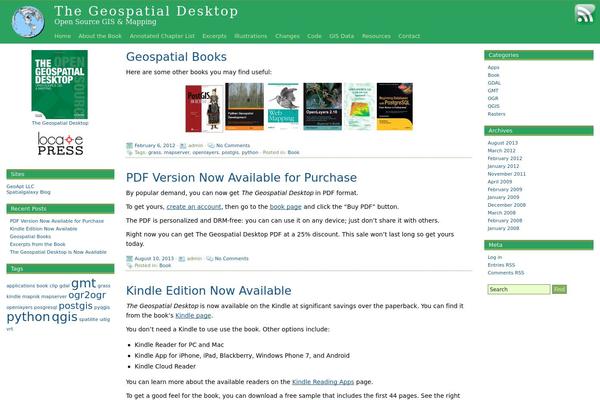Open the Illustrations menu item
This screenshot has height=400, width=600.
pyautogui.click(x=251, y=36)
